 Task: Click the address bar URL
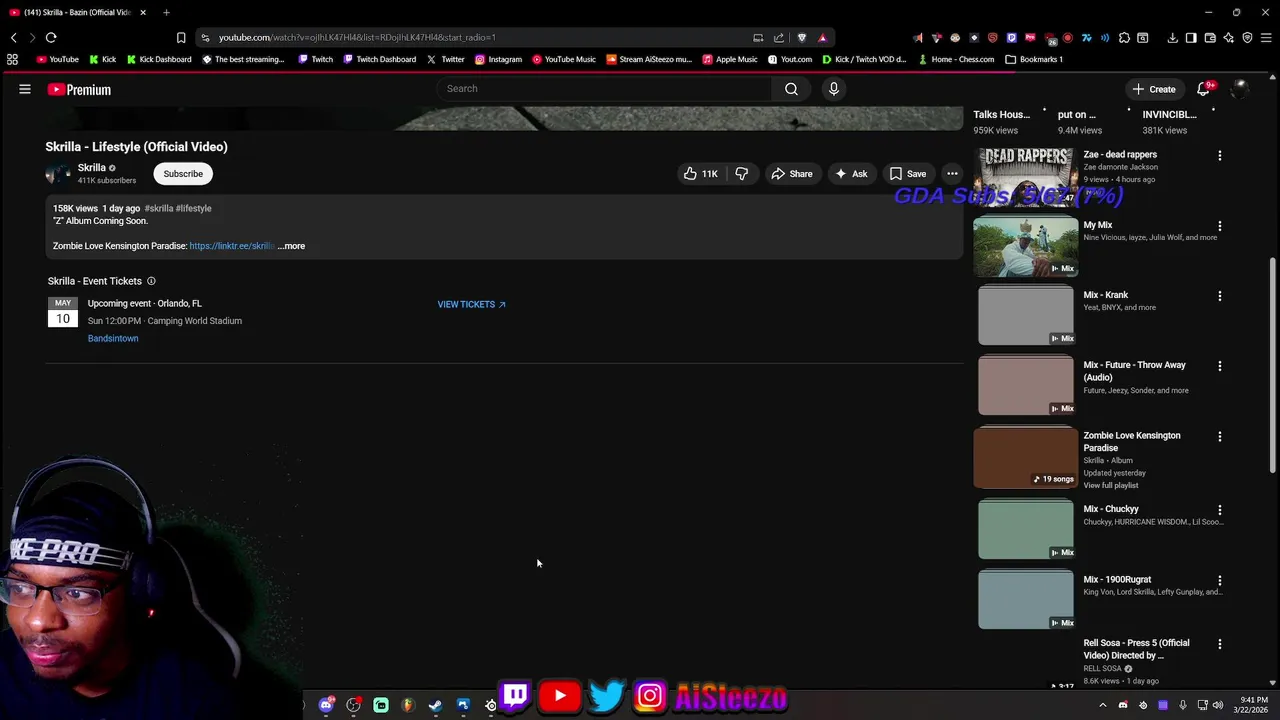[x=357, y=38]
